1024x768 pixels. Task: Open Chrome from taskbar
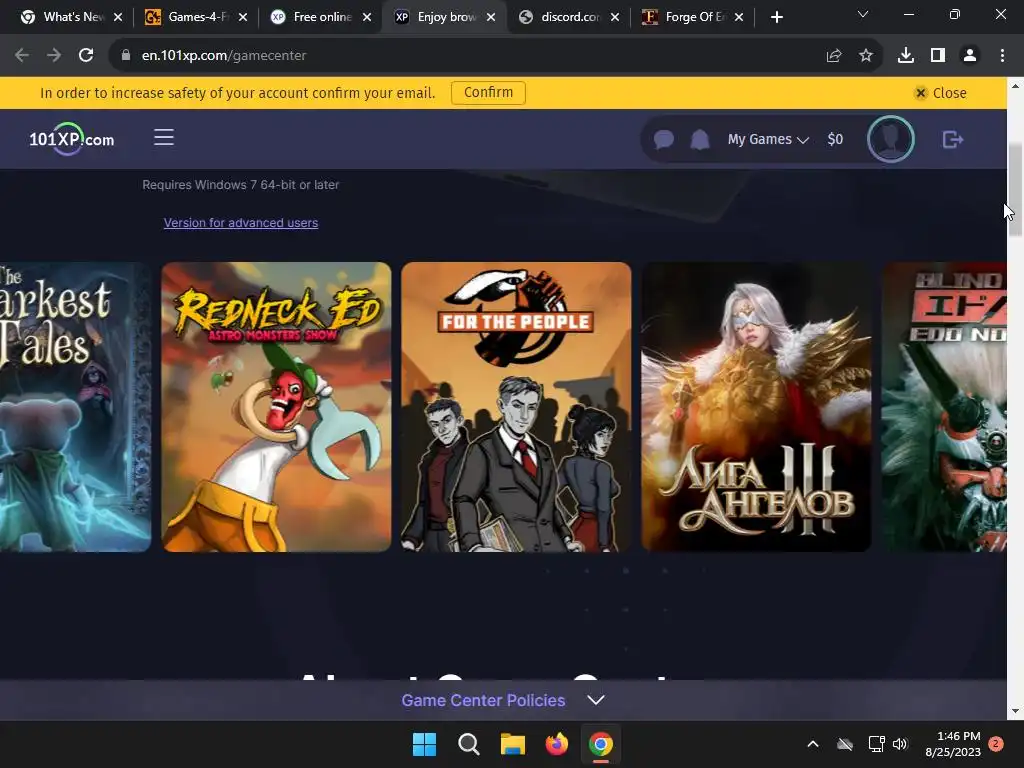click(x=600, y=744)
